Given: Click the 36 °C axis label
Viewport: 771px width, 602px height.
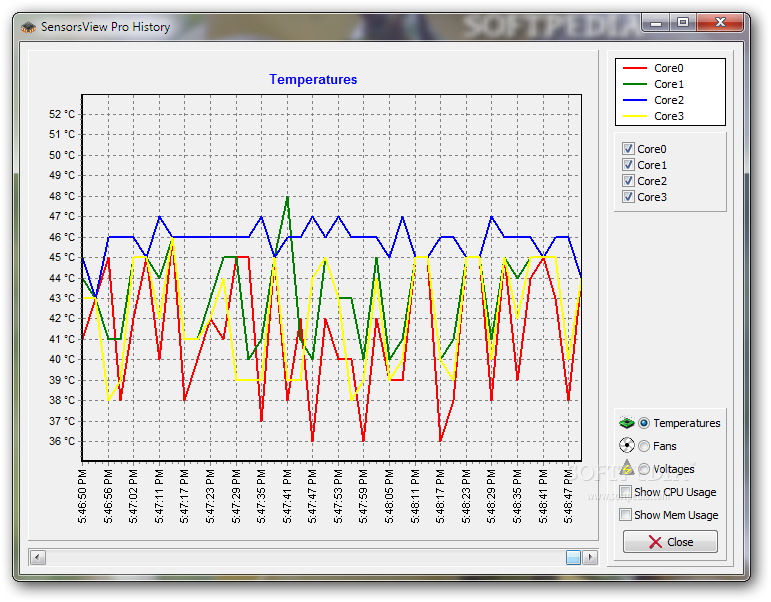Looking at the screenshot, I should coord(62,441).
